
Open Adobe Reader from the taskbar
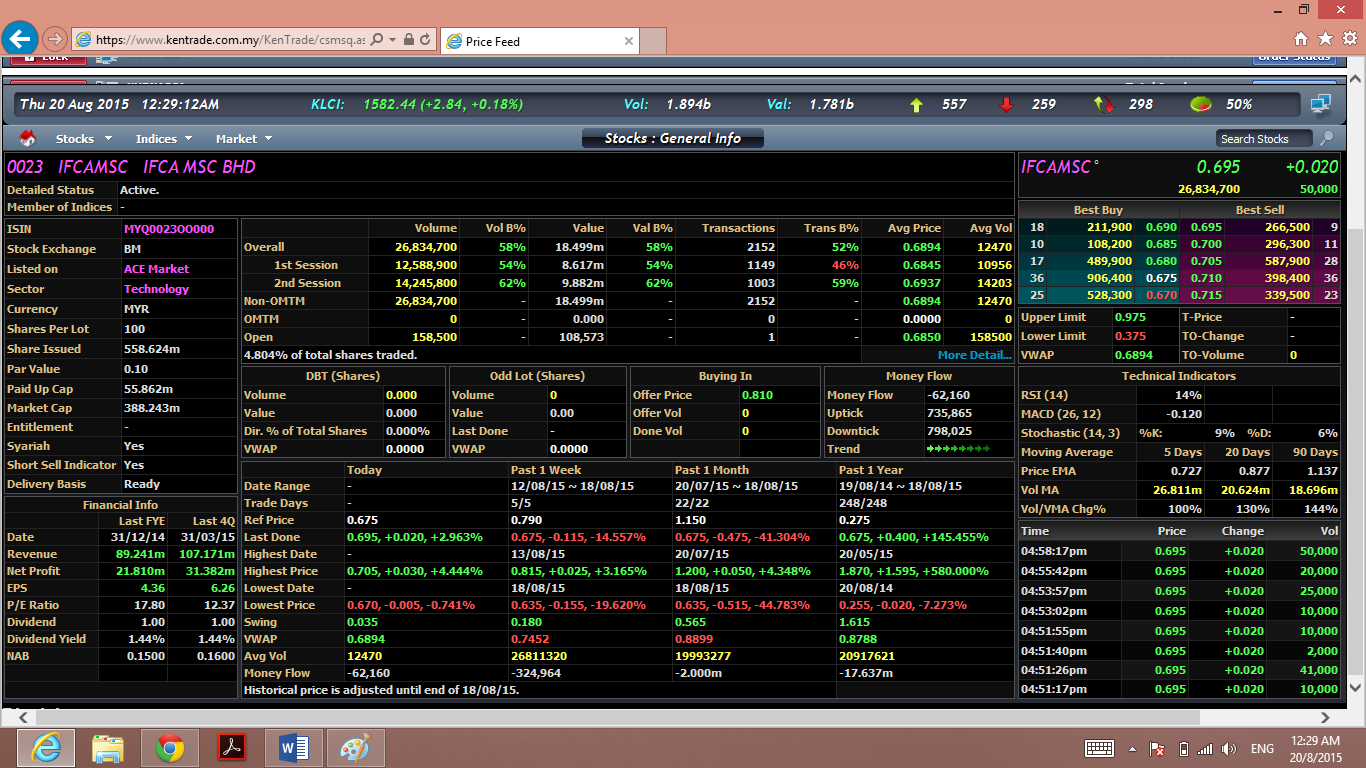tap(231, 747)
